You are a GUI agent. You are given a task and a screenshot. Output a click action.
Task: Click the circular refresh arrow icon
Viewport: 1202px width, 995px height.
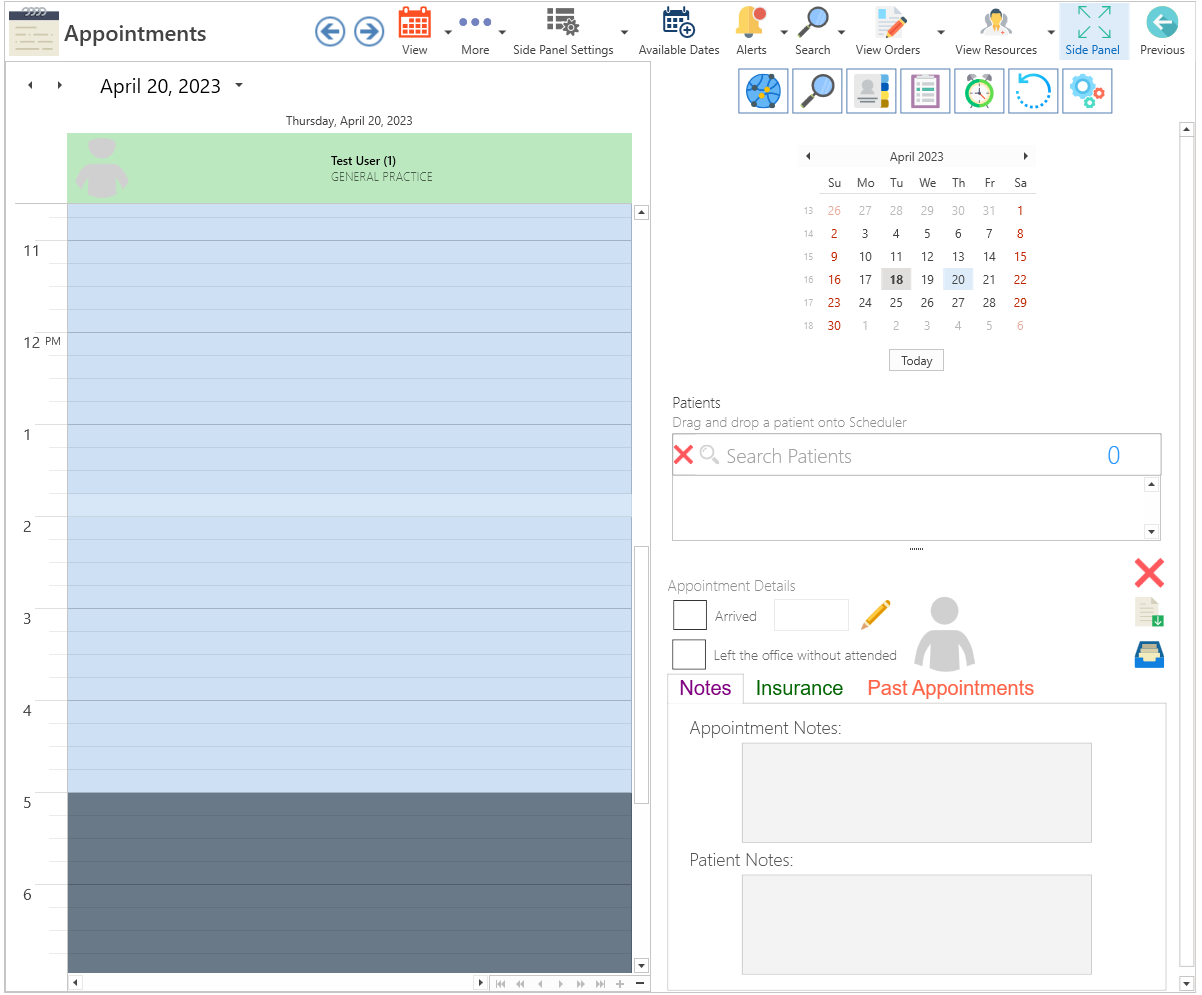point(1033,91)
